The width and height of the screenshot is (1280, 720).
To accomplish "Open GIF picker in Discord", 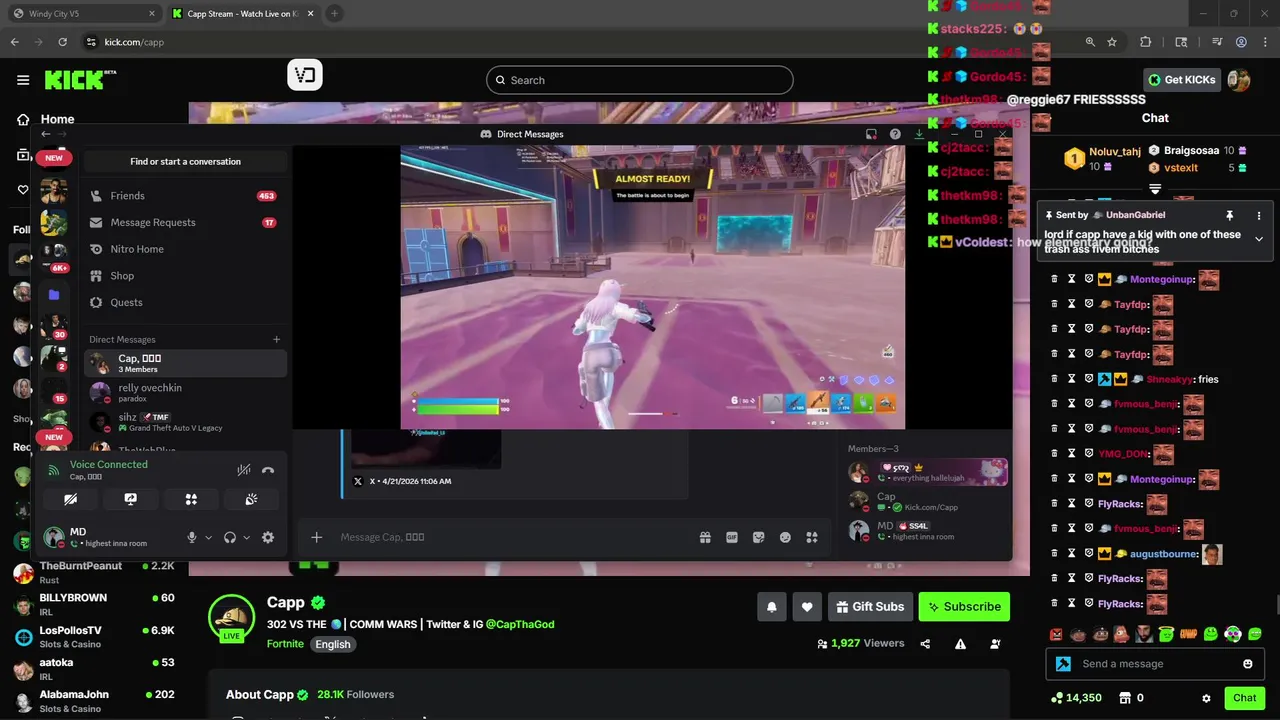I will pyautogui.click(x=732, y=537).
